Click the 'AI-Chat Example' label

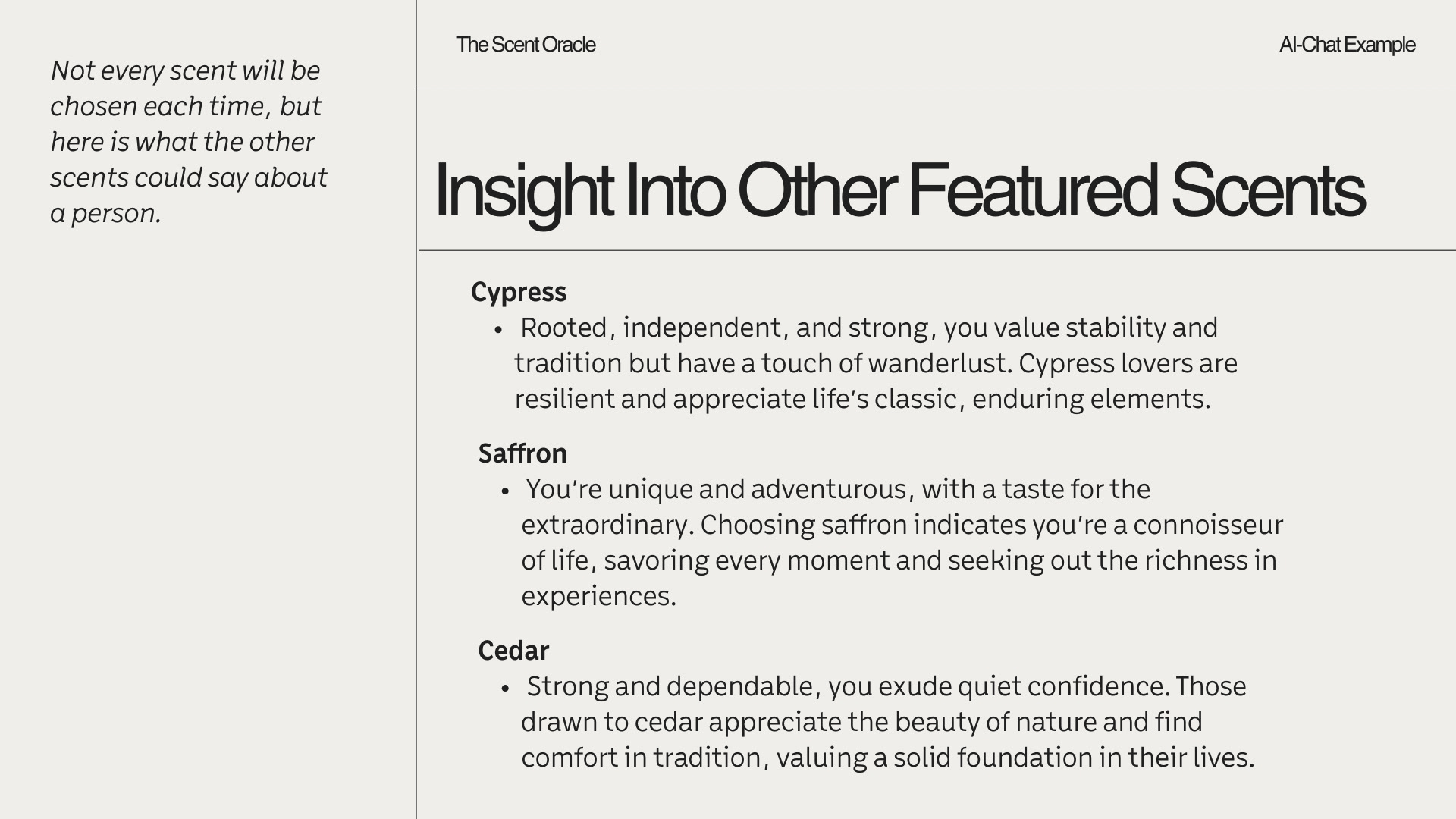point(1347,45)
